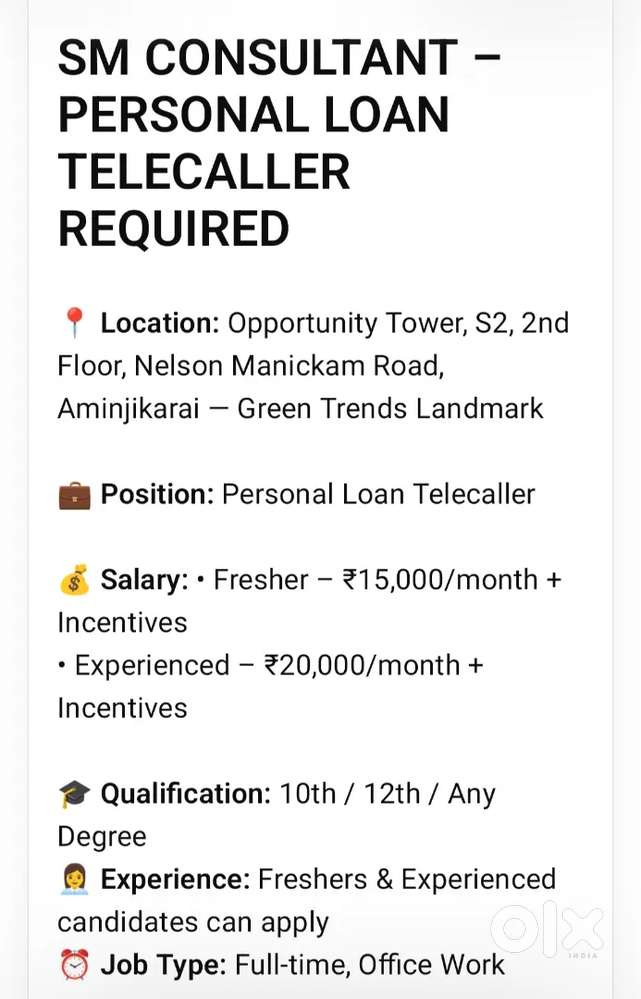Click the bold Location label

pos(160,323)
